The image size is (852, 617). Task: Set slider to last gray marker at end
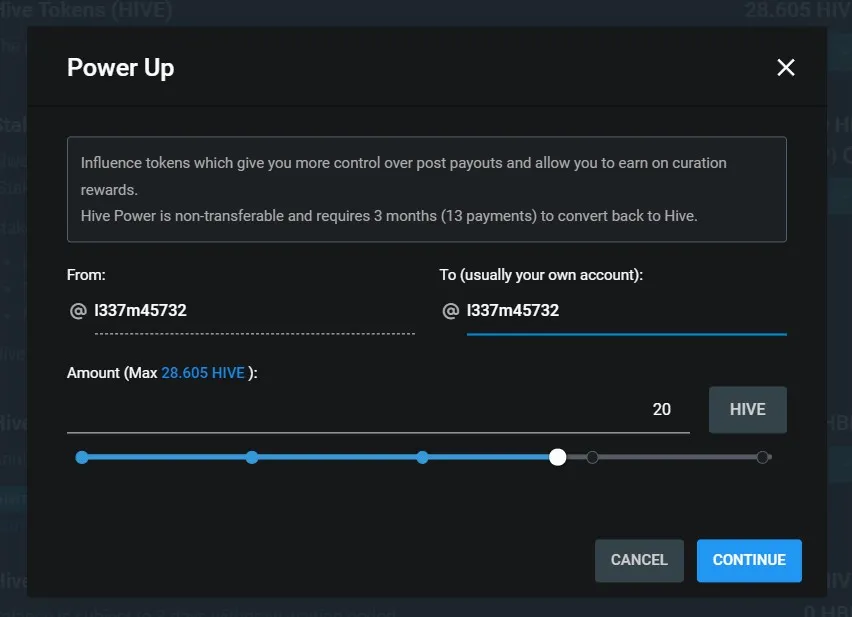(x=763, y=457)
